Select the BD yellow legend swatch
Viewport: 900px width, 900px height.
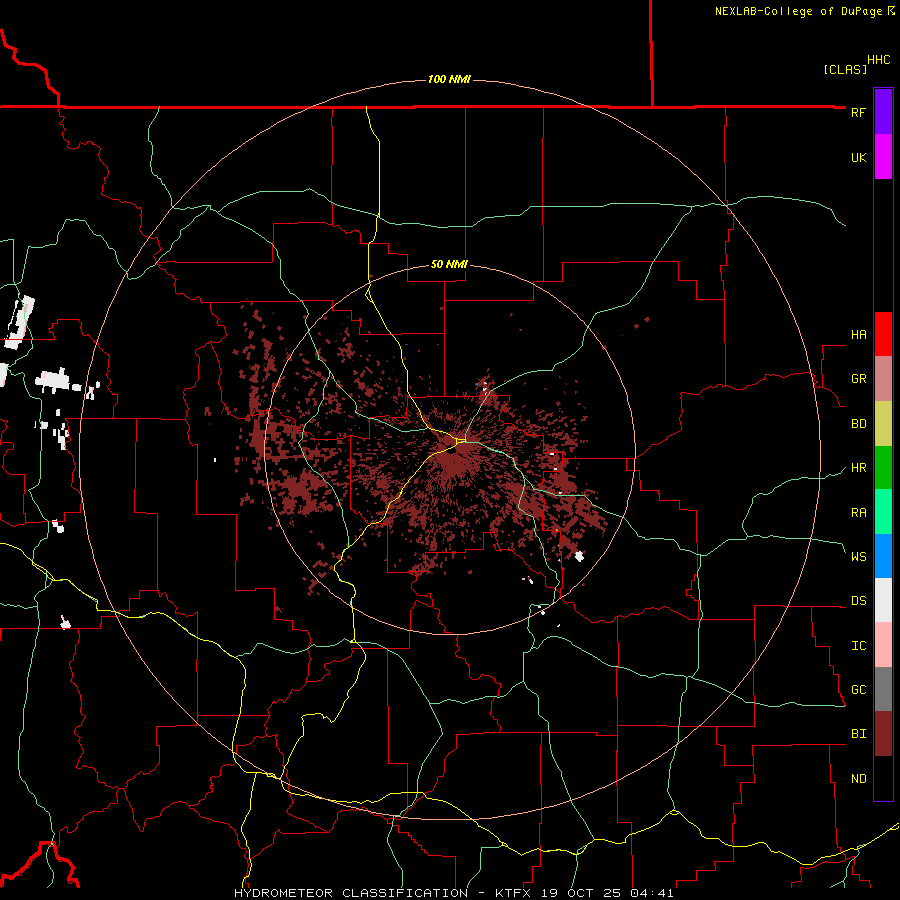click(x=883, y=423)
